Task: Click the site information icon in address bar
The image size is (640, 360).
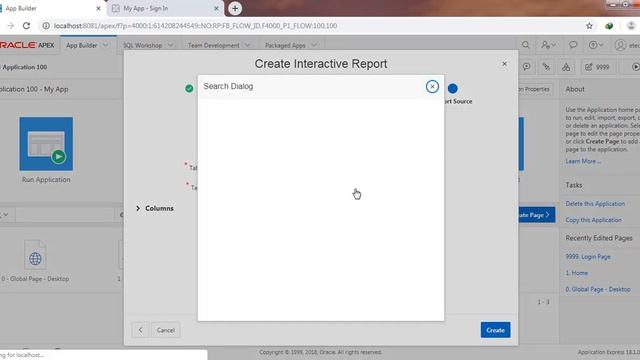Action: 46,26
